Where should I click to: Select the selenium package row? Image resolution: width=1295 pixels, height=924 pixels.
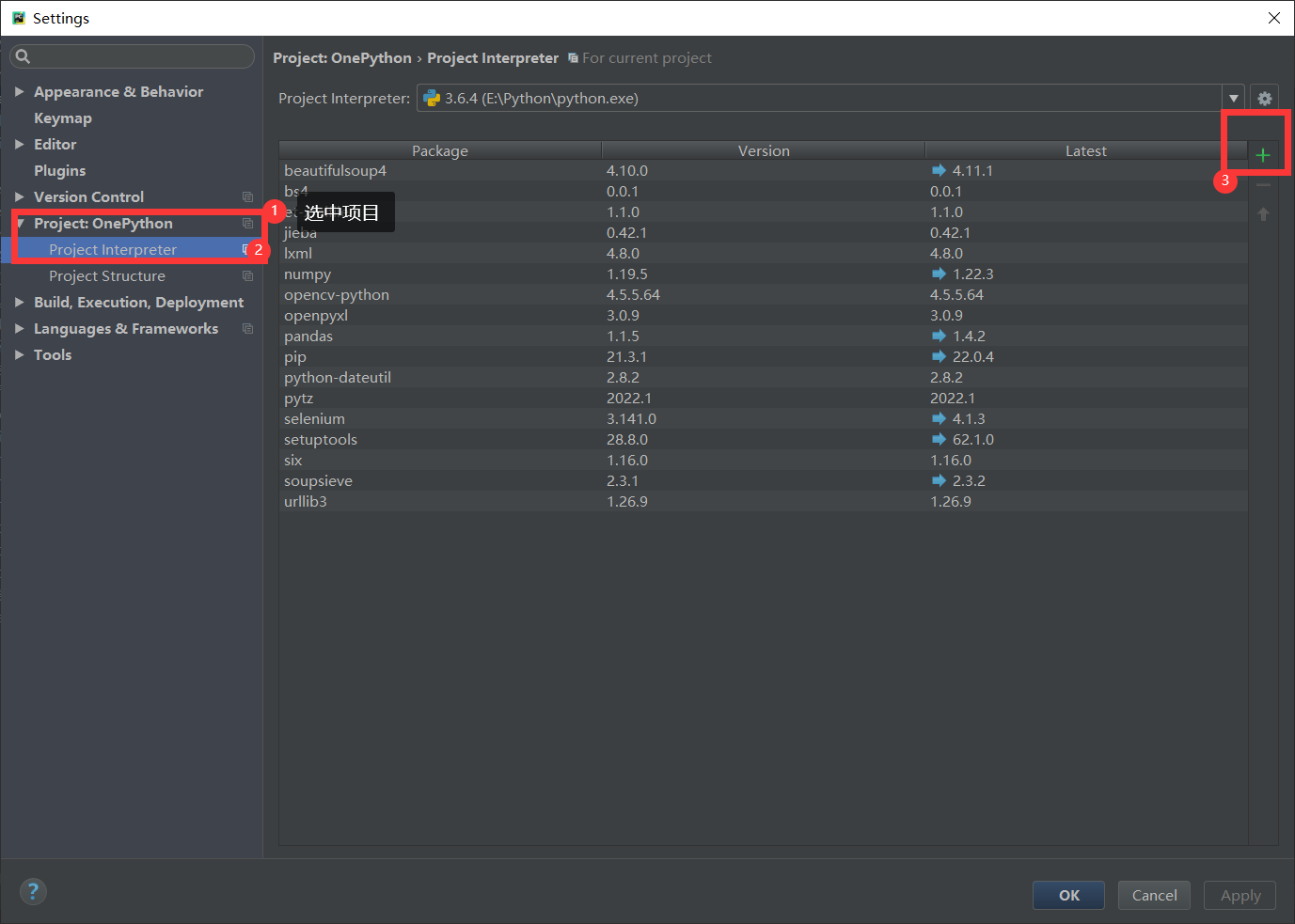(763, 418)
